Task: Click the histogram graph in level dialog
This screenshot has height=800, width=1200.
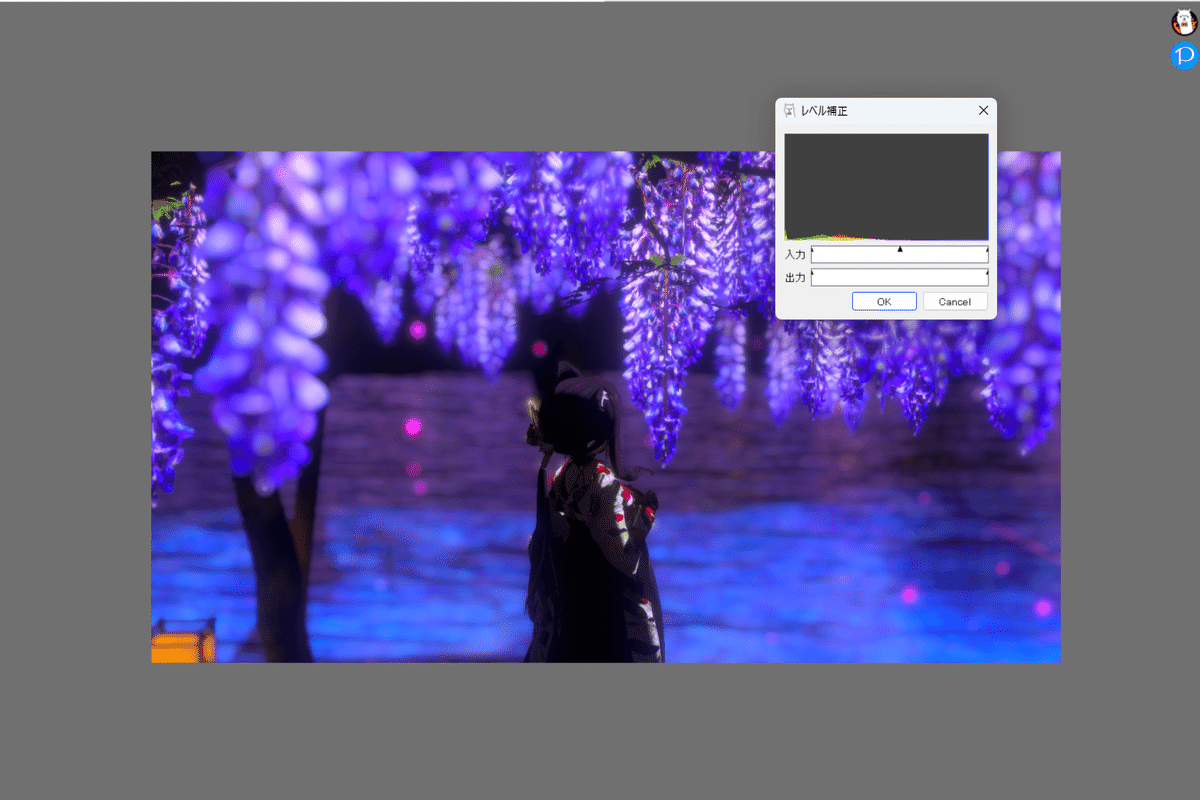Action: 886,187
